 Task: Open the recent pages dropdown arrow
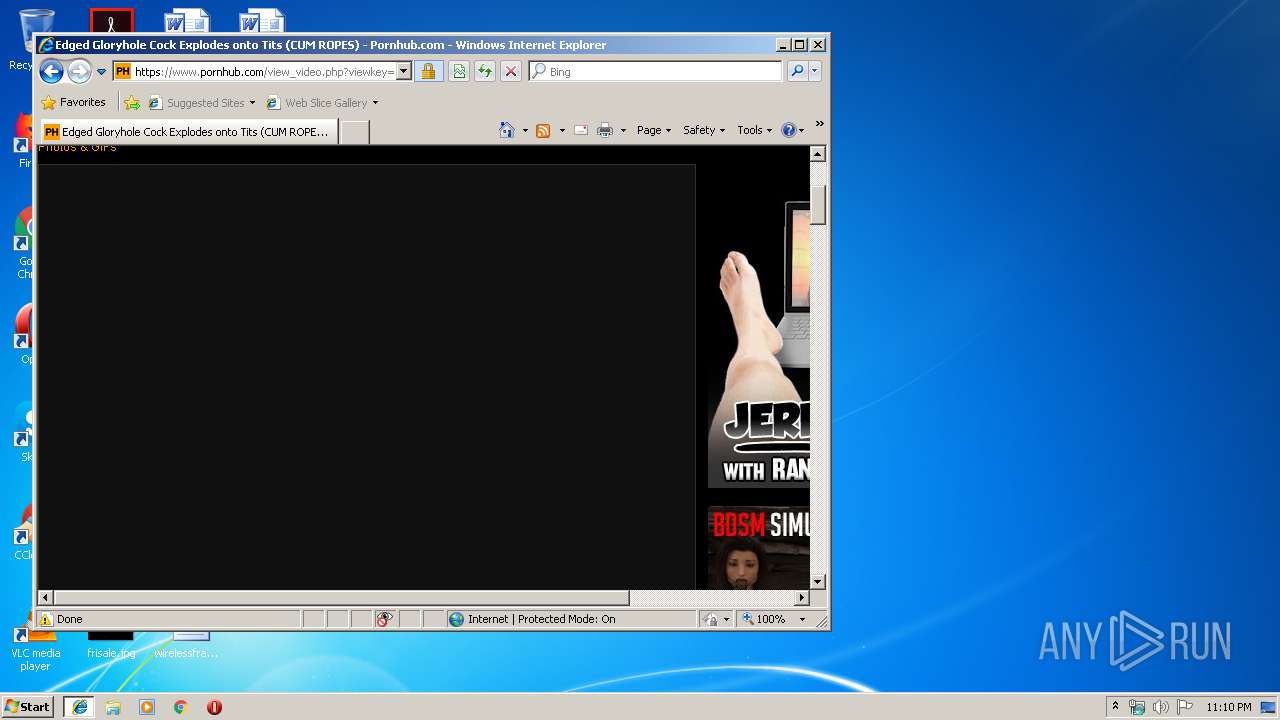[101, 72]
